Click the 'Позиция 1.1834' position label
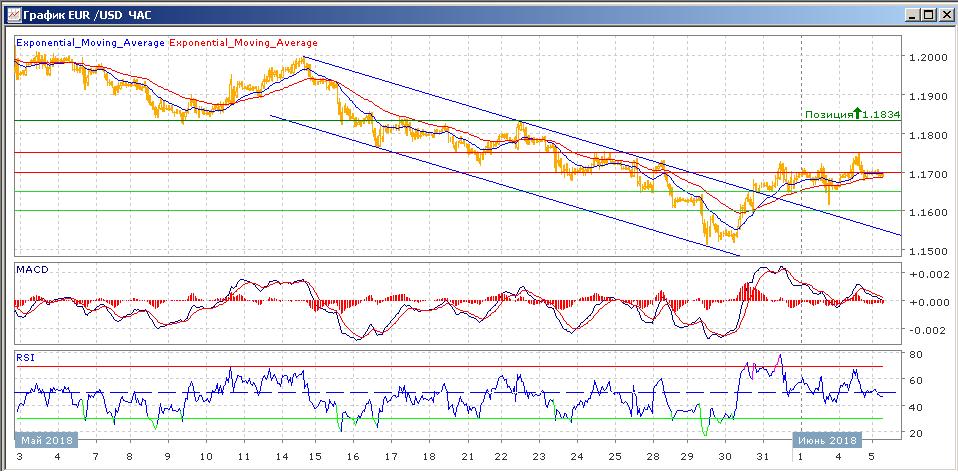Image resolution: width=958 pixels, height=472 pixels. (852, 114)
